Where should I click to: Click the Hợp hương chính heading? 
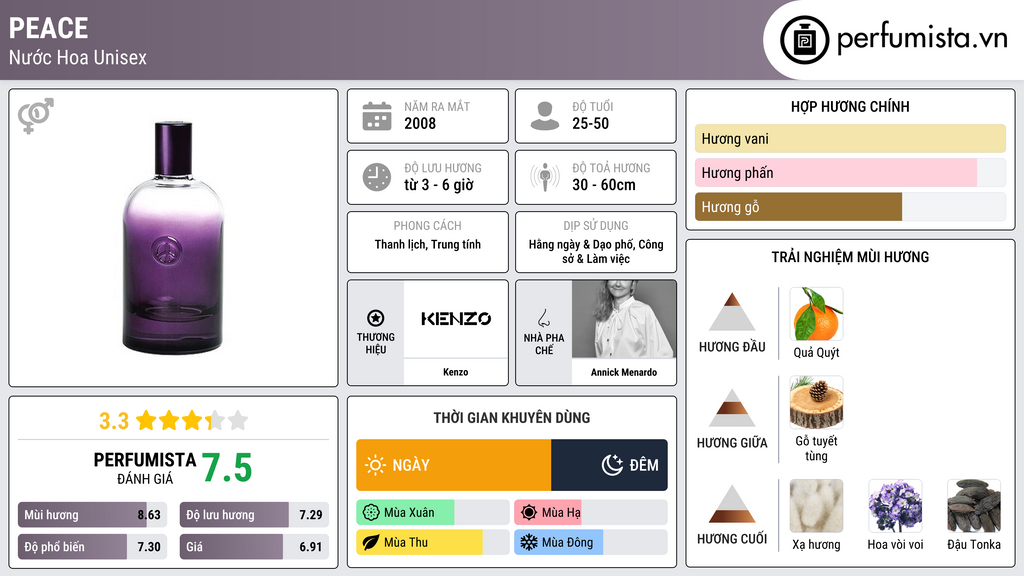tap(850, 106)
